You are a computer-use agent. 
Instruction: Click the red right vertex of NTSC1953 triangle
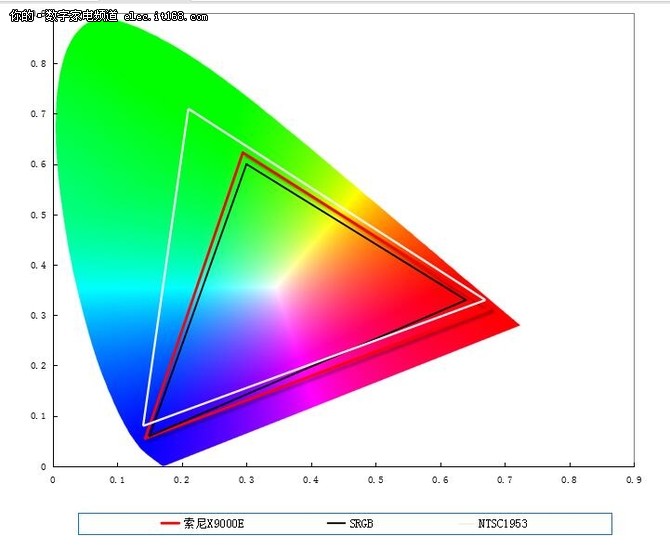coord(485,300)
